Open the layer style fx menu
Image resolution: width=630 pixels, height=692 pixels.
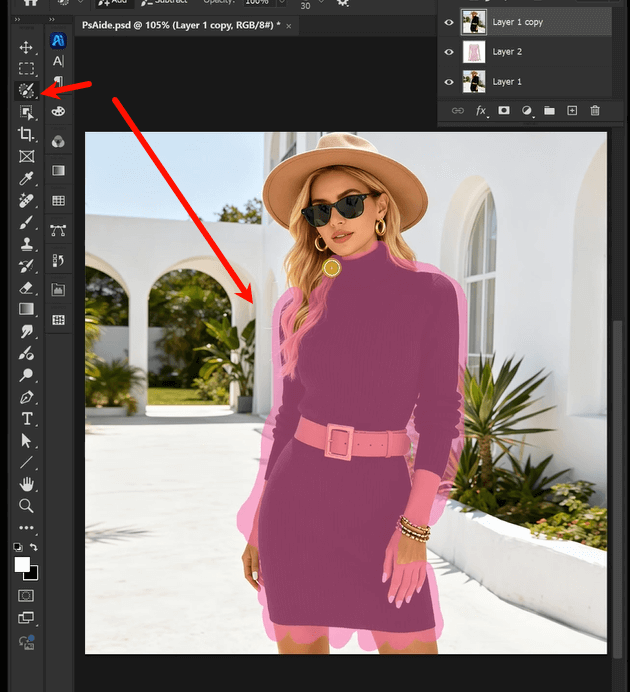pos(481,110)
